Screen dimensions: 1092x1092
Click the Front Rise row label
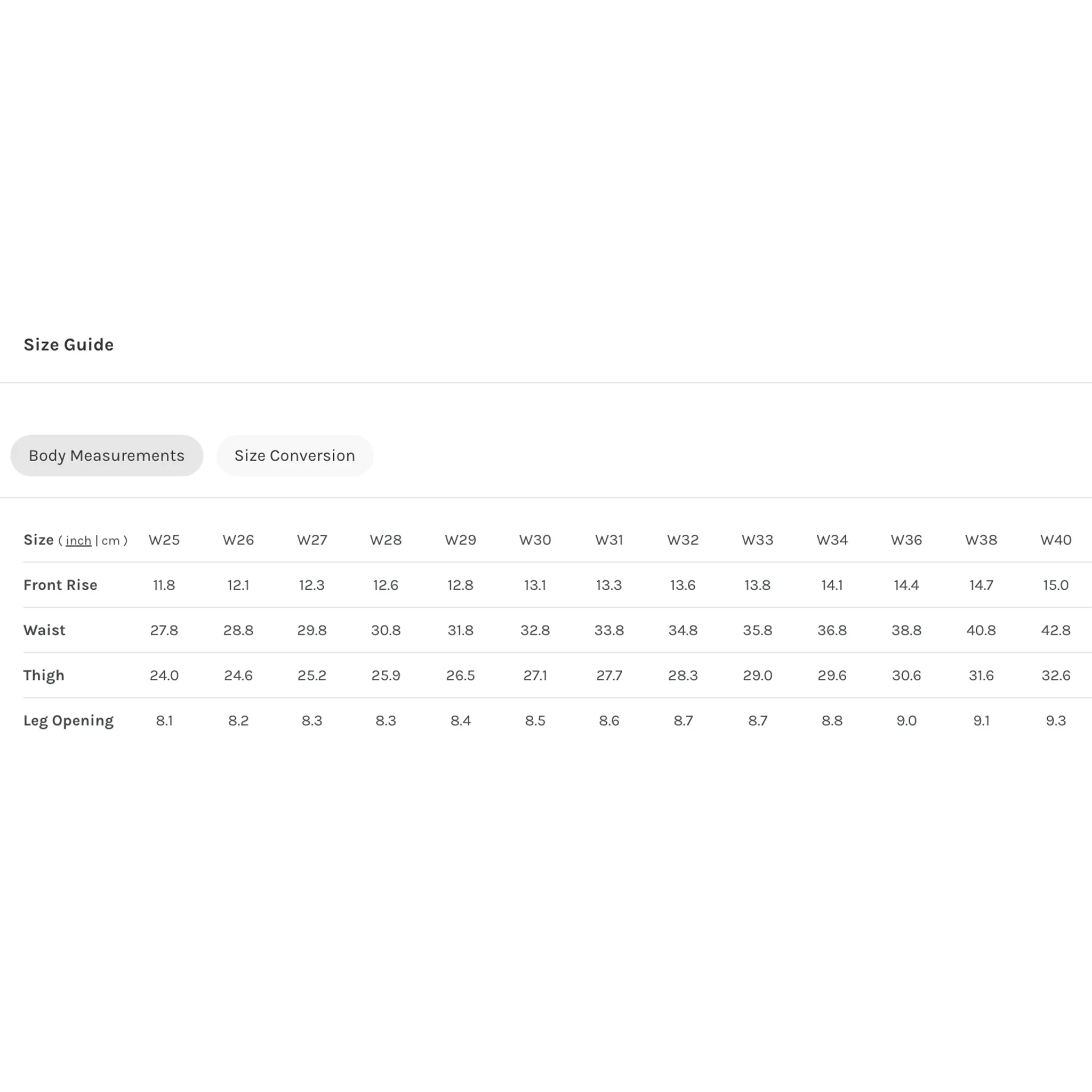(60, 585)
